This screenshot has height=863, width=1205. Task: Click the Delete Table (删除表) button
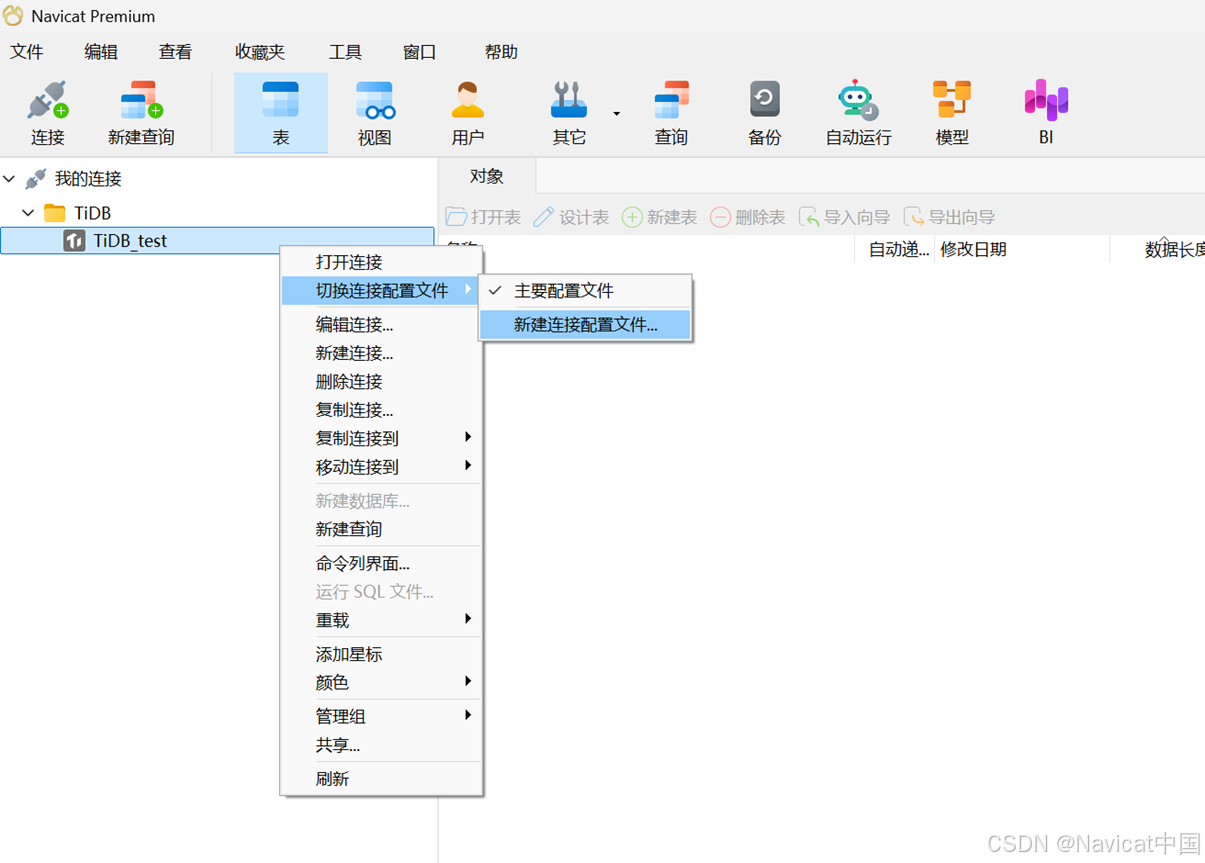pos(748,217)
